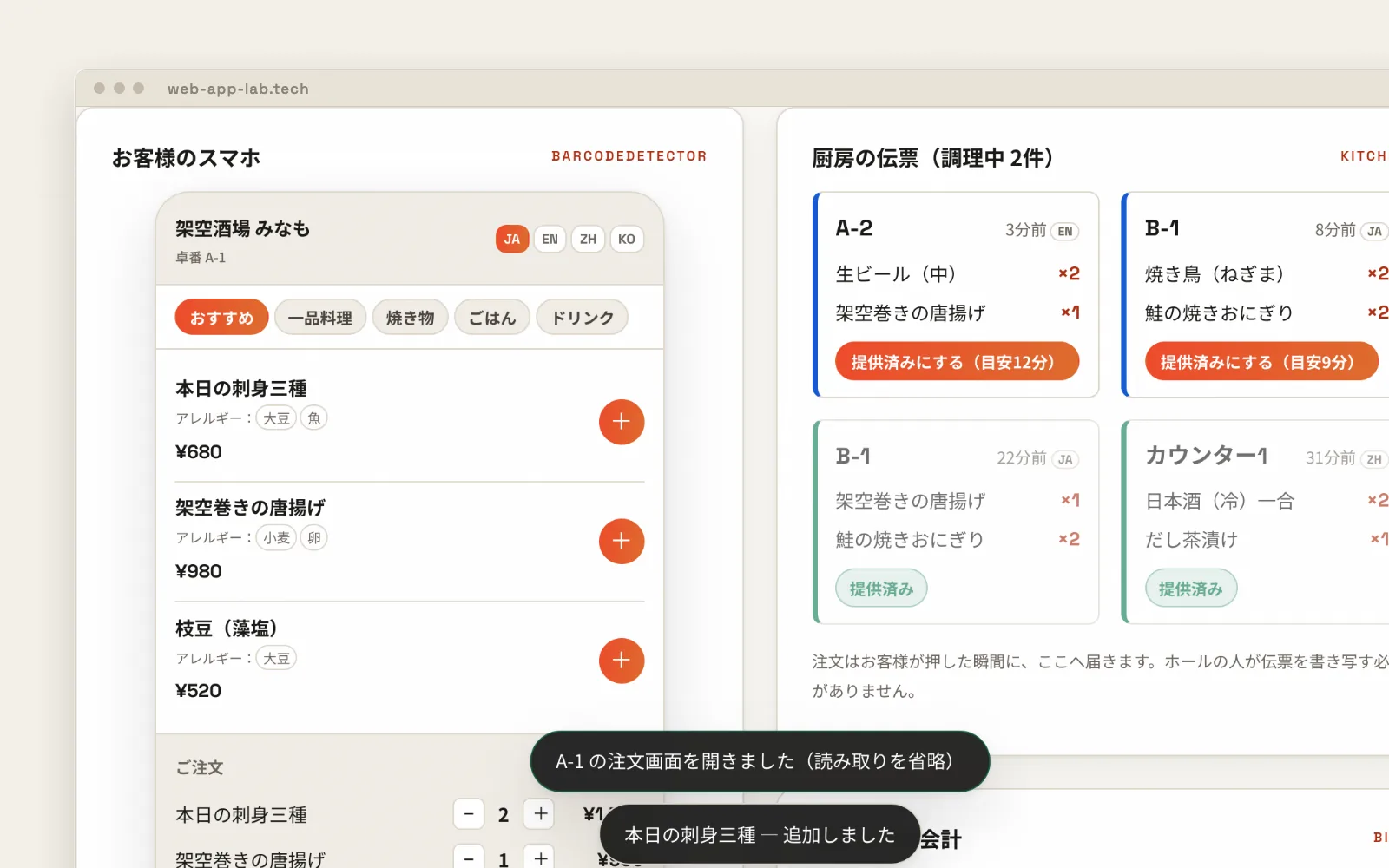Click だし茶漬け item on カウンター1 ticket
The width and height of the screenshot is (1389, 868).
coord(1191,540)
